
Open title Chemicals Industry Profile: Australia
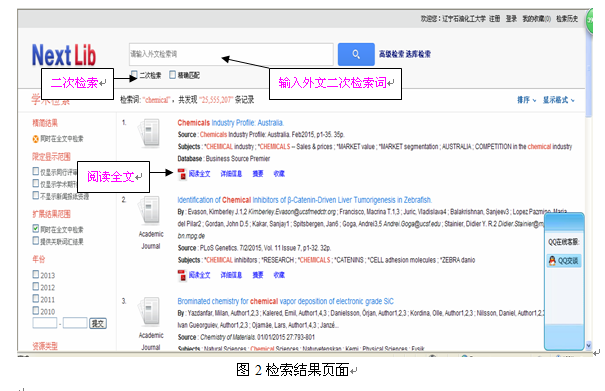point(230,123)
